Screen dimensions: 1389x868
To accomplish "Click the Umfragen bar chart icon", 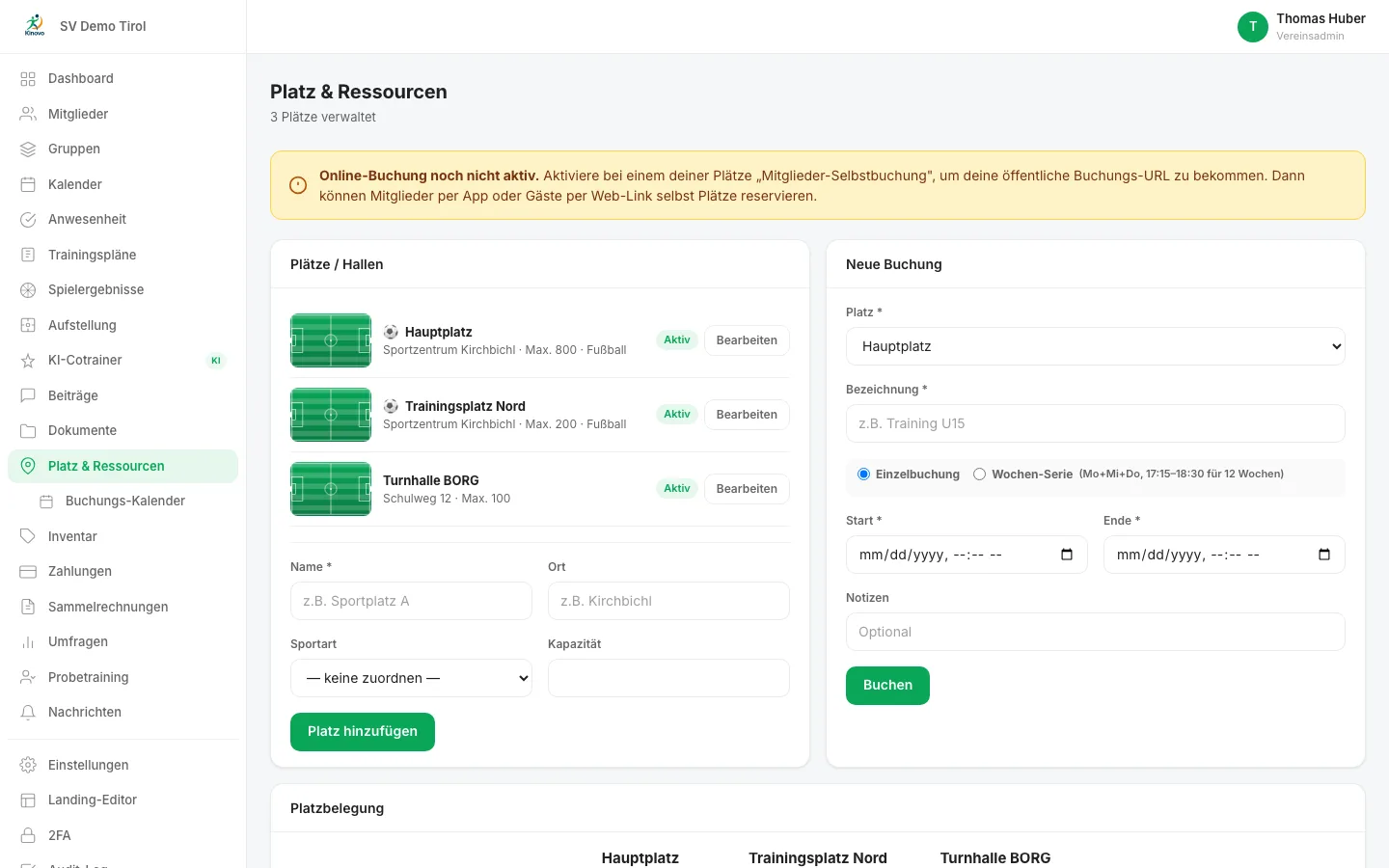I will pos(28,642).
